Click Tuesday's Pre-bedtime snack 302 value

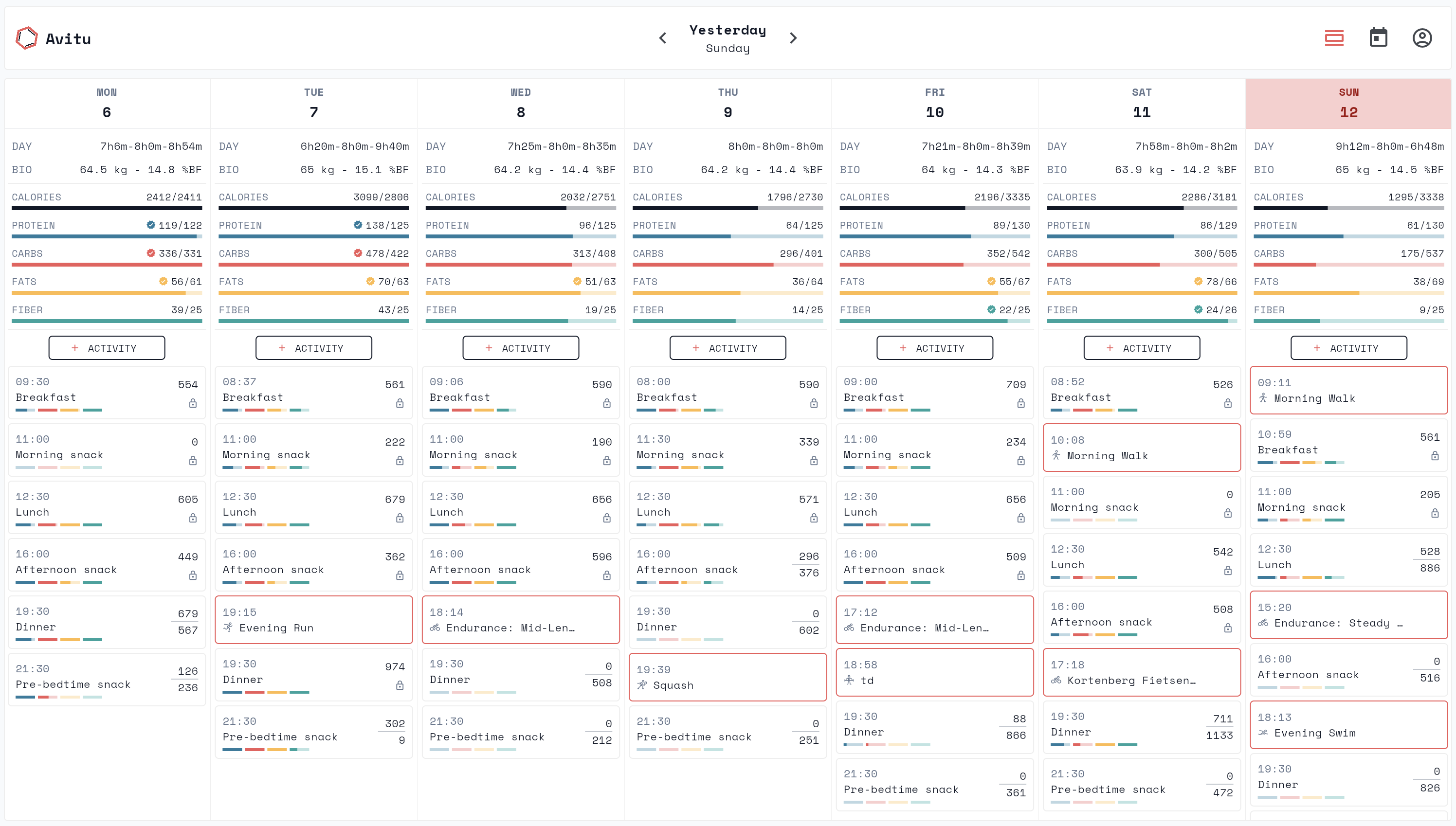point(395,723)
